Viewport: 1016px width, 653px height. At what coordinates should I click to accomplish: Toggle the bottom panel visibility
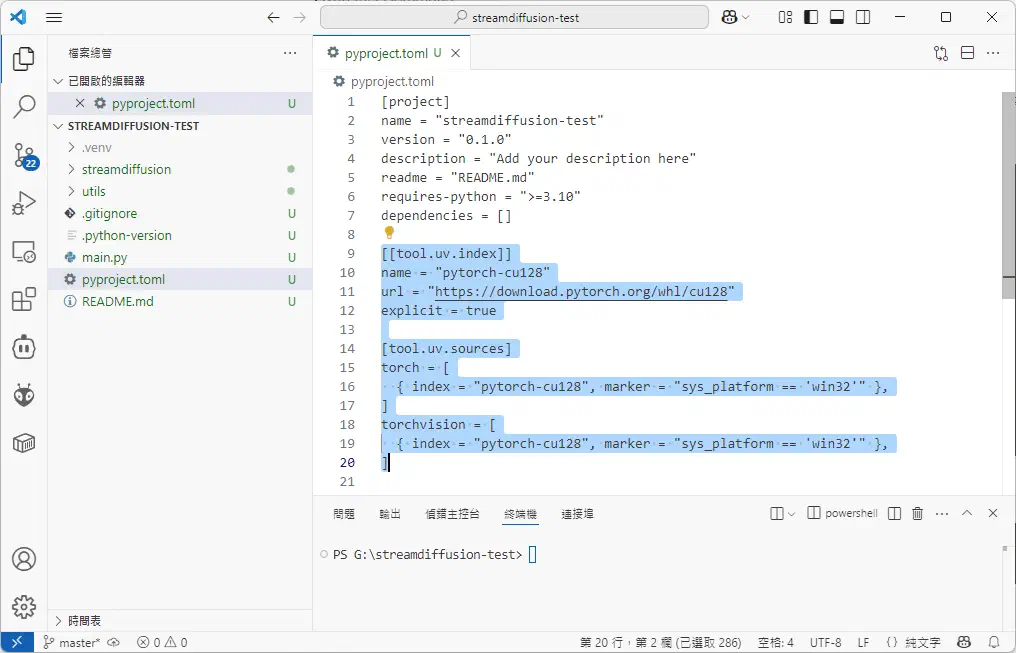(x=837, y=17)
